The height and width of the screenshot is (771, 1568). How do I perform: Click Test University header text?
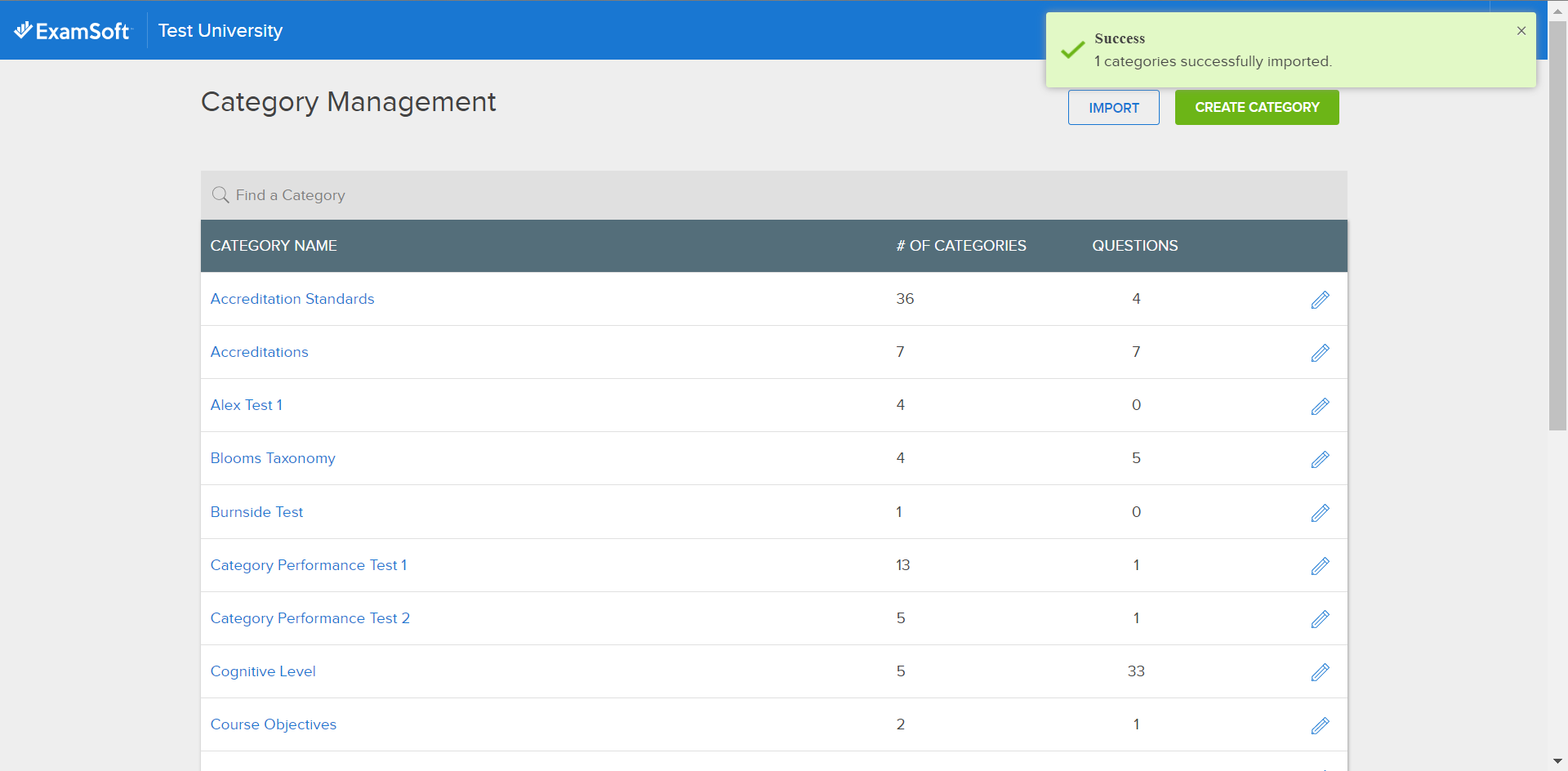pos(220,31)
